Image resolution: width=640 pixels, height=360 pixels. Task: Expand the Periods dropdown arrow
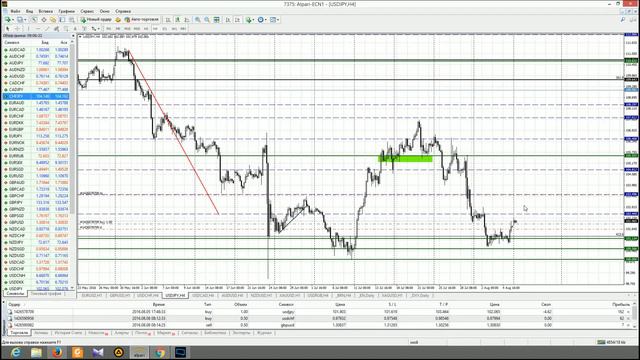click(266, 20)
